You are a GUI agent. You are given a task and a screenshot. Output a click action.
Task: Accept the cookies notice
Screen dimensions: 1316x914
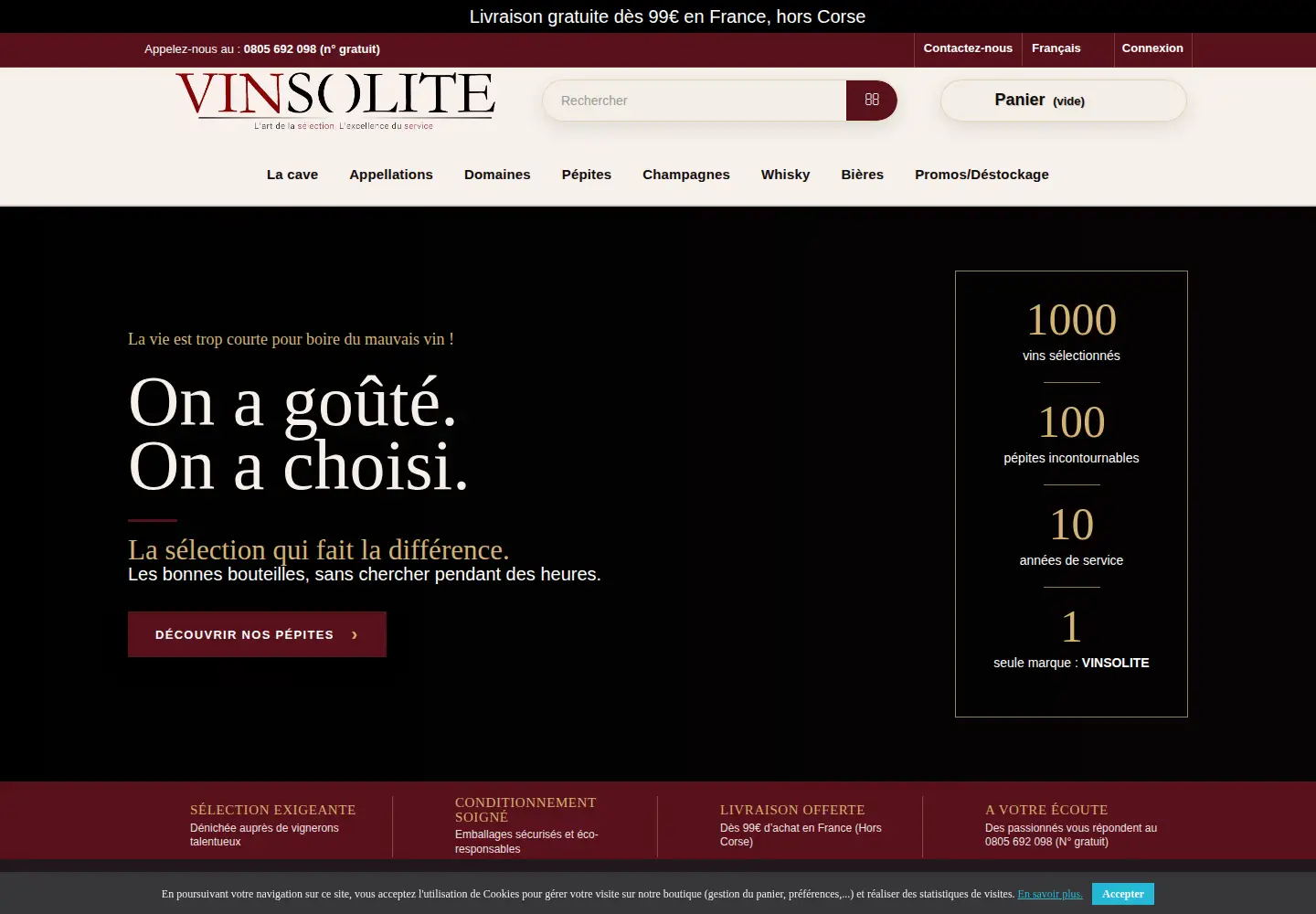[1123, 894]
